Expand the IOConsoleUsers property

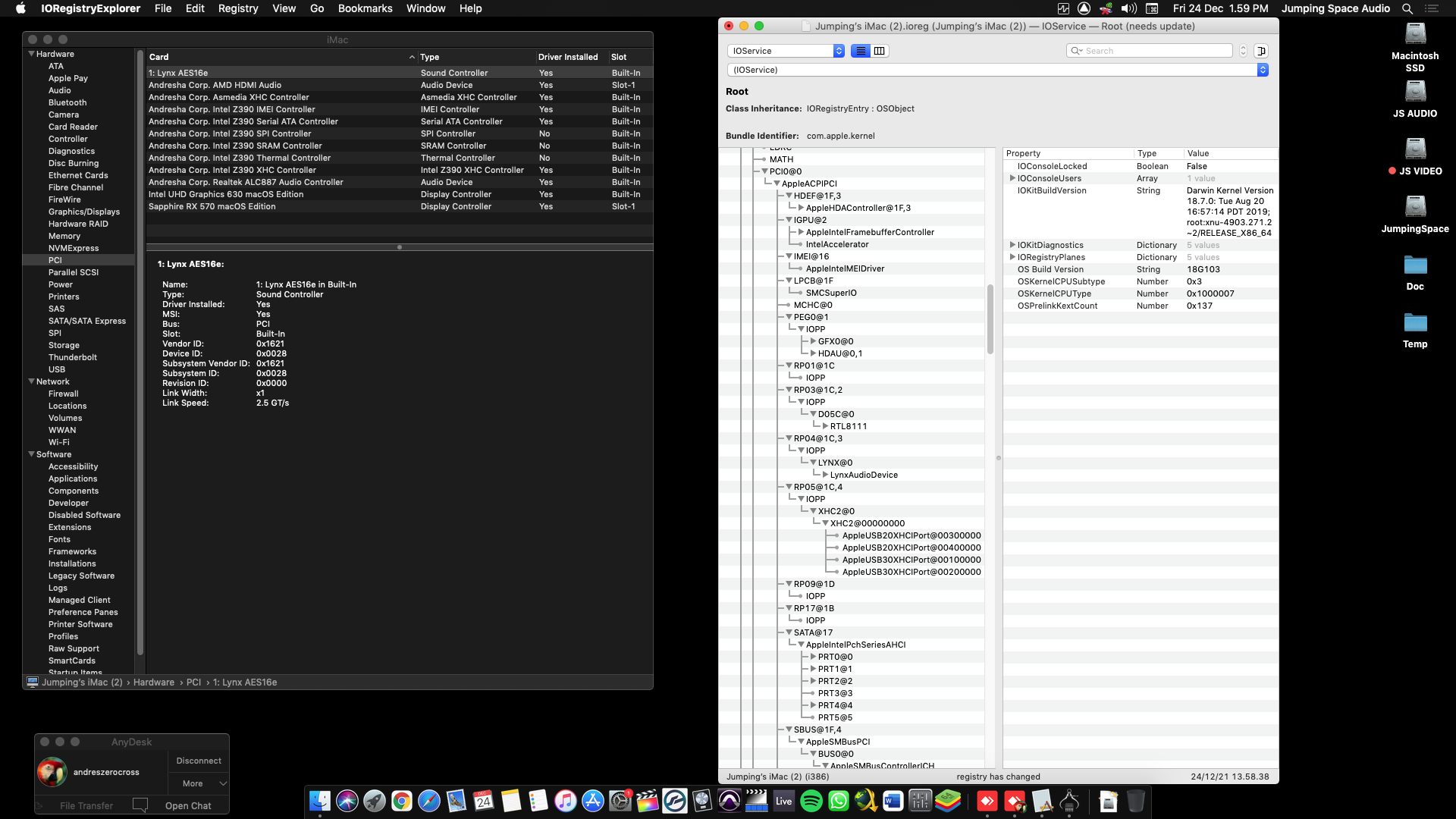(x=1012, y=178)
